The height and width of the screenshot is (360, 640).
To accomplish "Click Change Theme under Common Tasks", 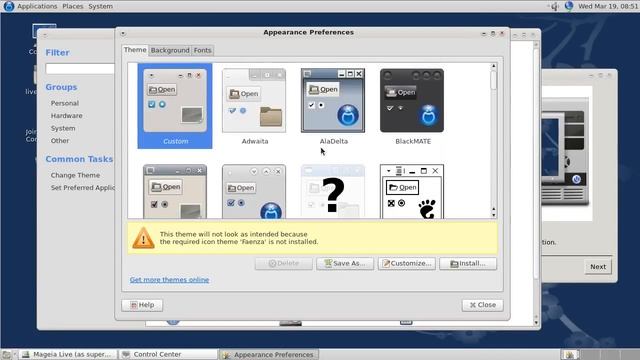I will tap(75, 175).
